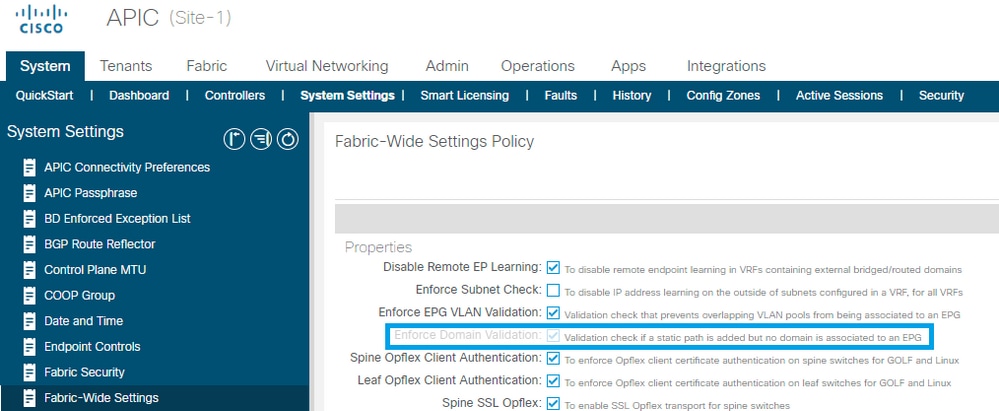Image resolution: width=999 pixels, height=411 pixels.
Task: Enable the Enforce Subnet Check checkbox
Action: click(x=553, y=291)
